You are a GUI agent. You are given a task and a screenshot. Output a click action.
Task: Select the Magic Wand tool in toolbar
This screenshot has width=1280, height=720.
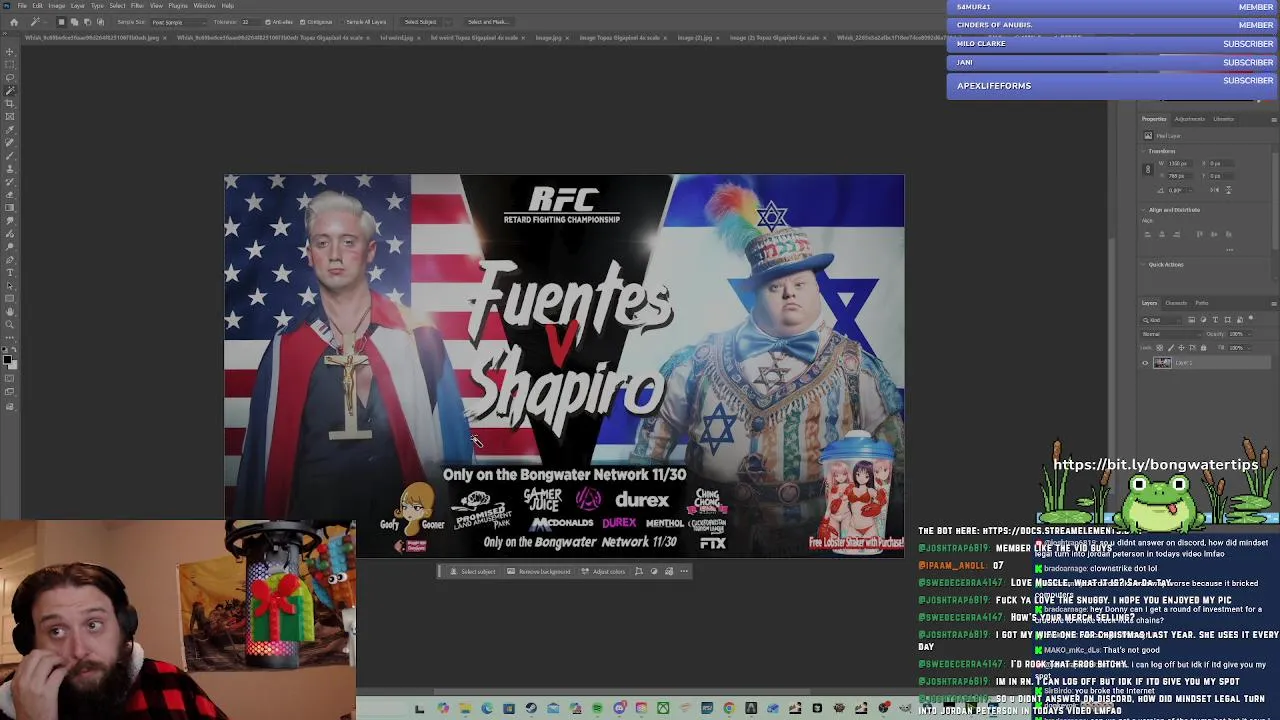pyautogui.click(x=10, y=90)
